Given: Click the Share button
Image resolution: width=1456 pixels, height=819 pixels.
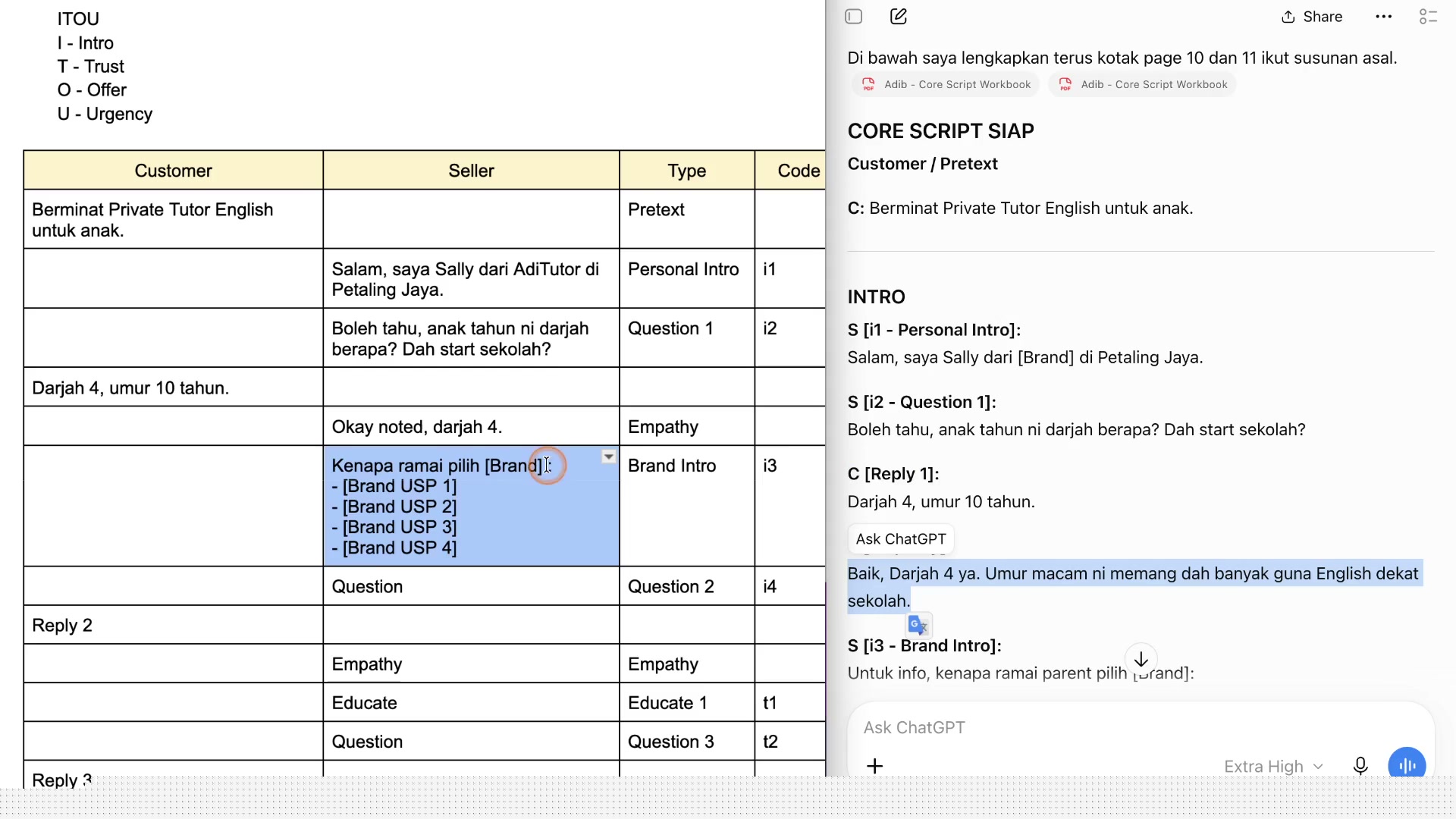Looking at the screenshot, I should [1312, 17].
